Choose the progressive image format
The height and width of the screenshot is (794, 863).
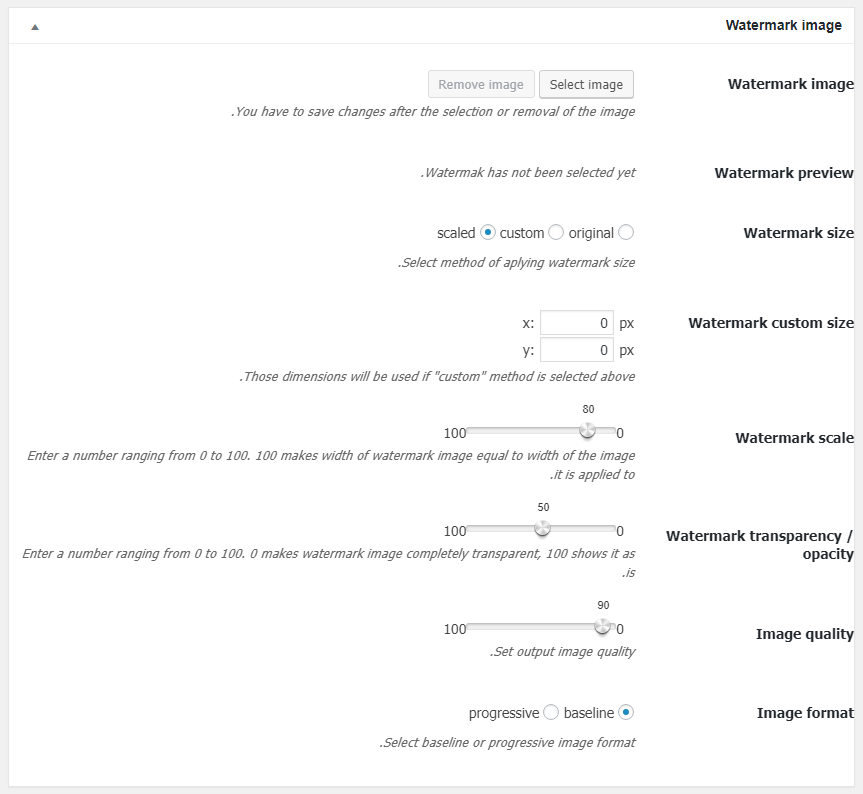(551, 713)
